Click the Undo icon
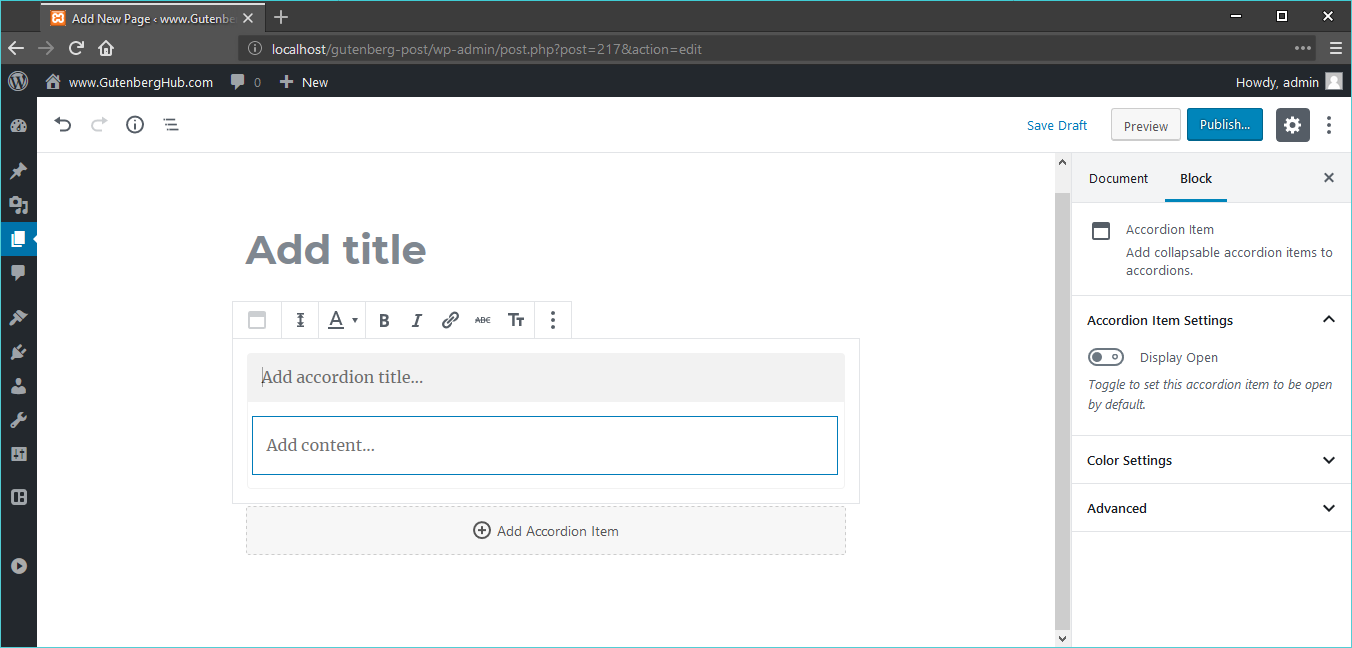1352x648 pixels. point(62,124)
